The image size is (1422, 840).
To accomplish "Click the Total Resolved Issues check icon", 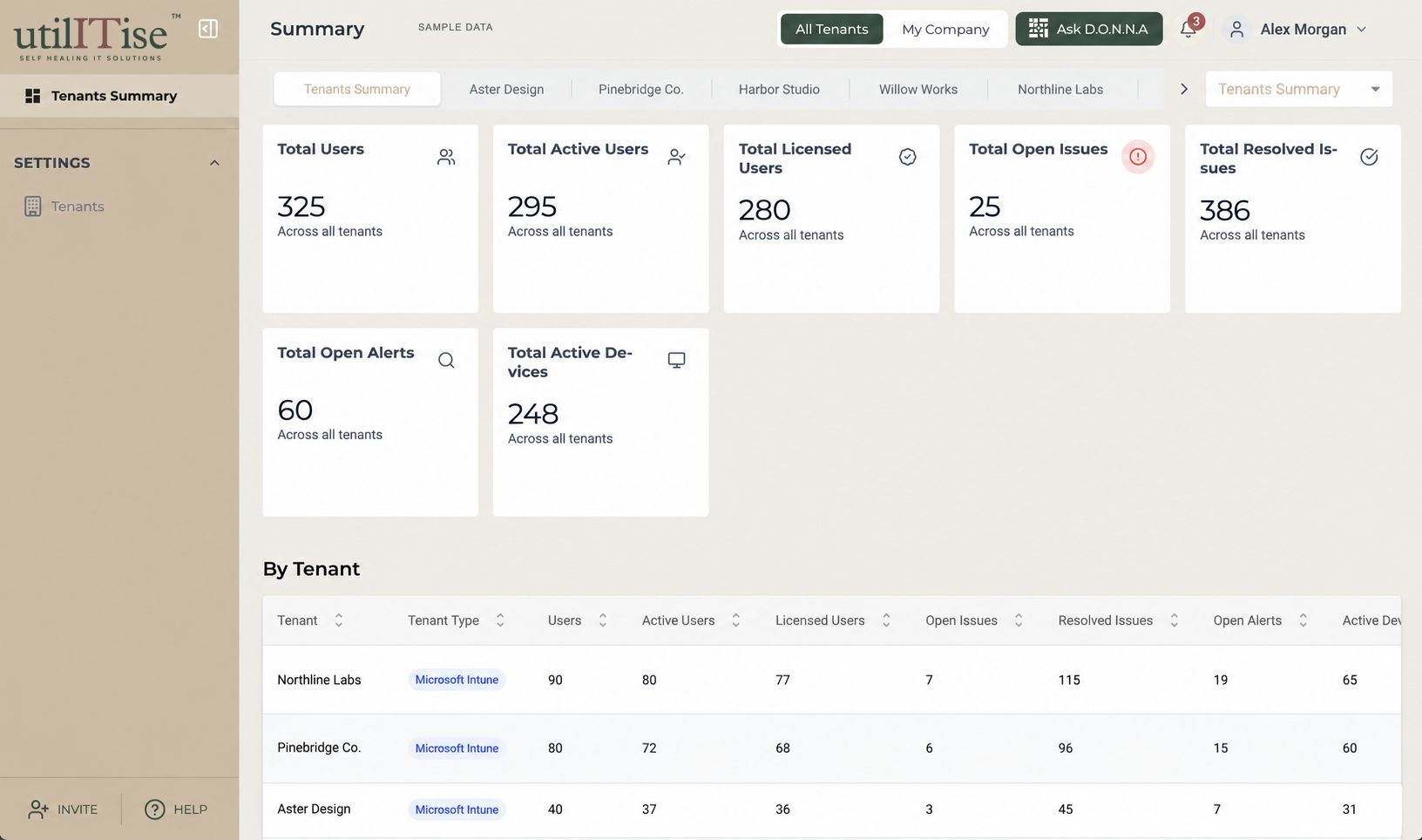I will [1369, 157].
